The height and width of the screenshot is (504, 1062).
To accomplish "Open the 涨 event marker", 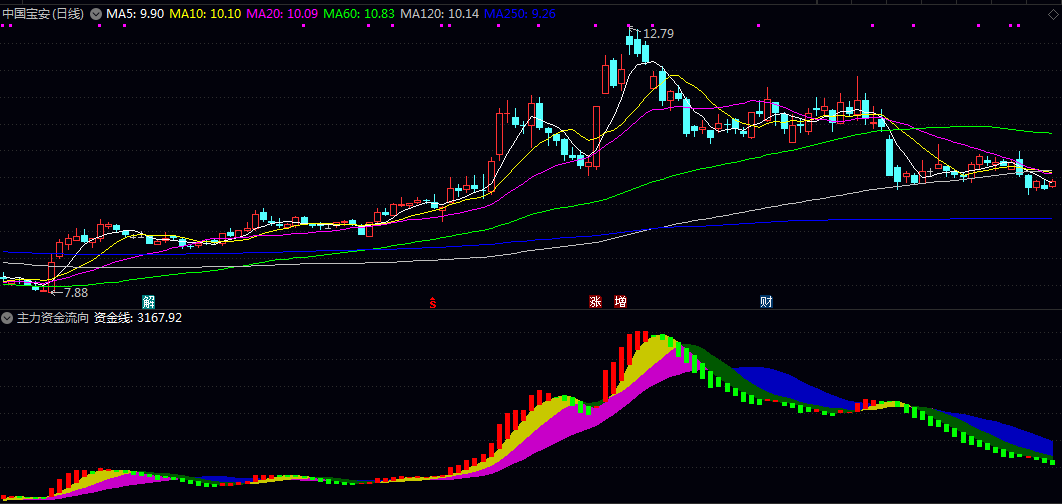I will [x=596, y=301].
